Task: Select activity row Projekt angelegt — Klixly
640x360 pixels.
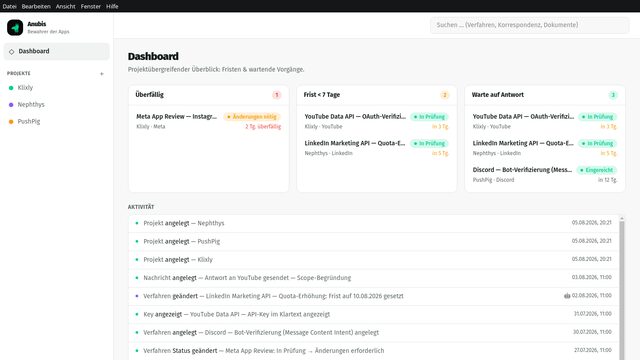Action: coord(374,260)
